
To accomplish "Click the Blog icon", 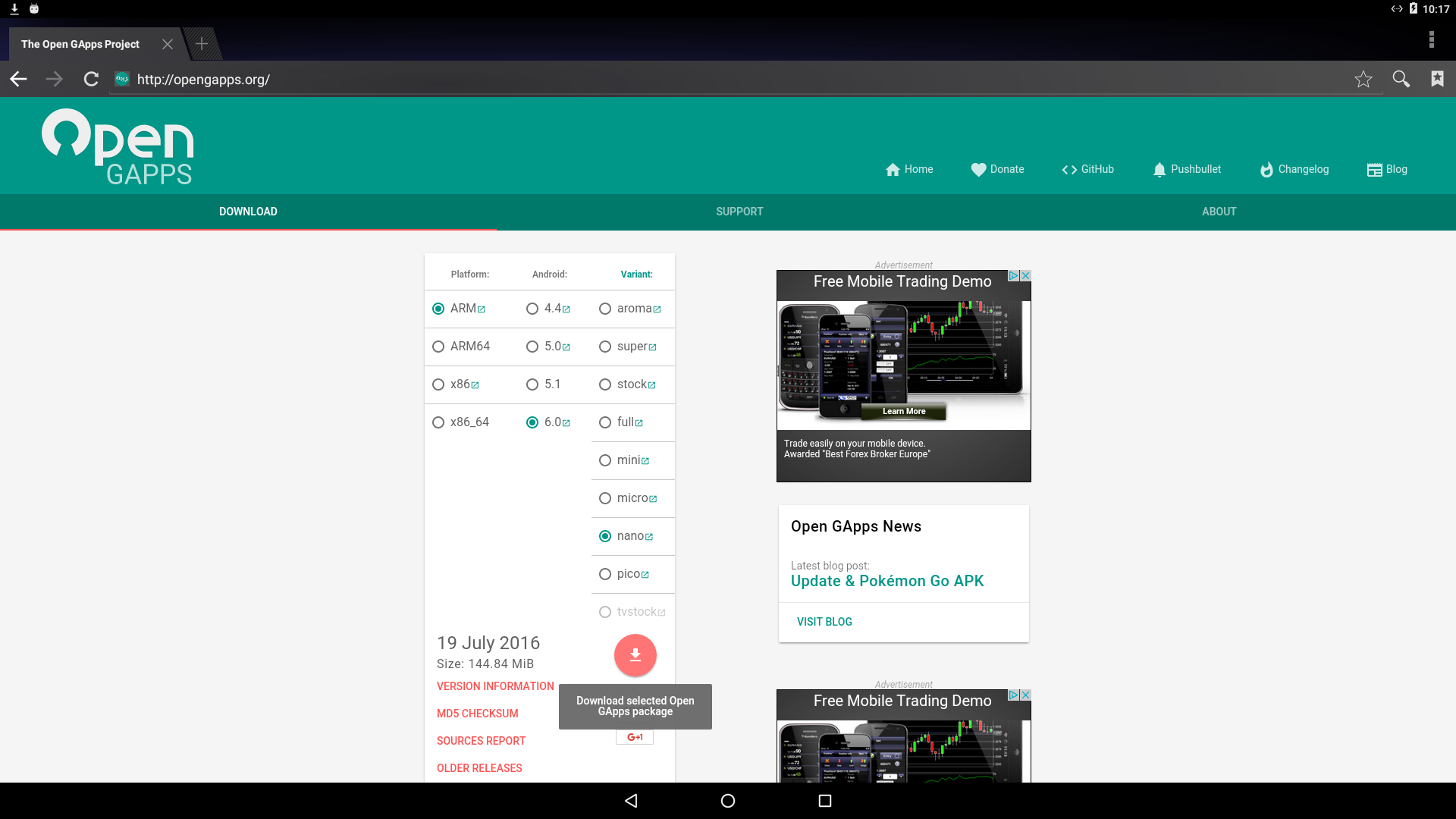I will pos(1374,169).
